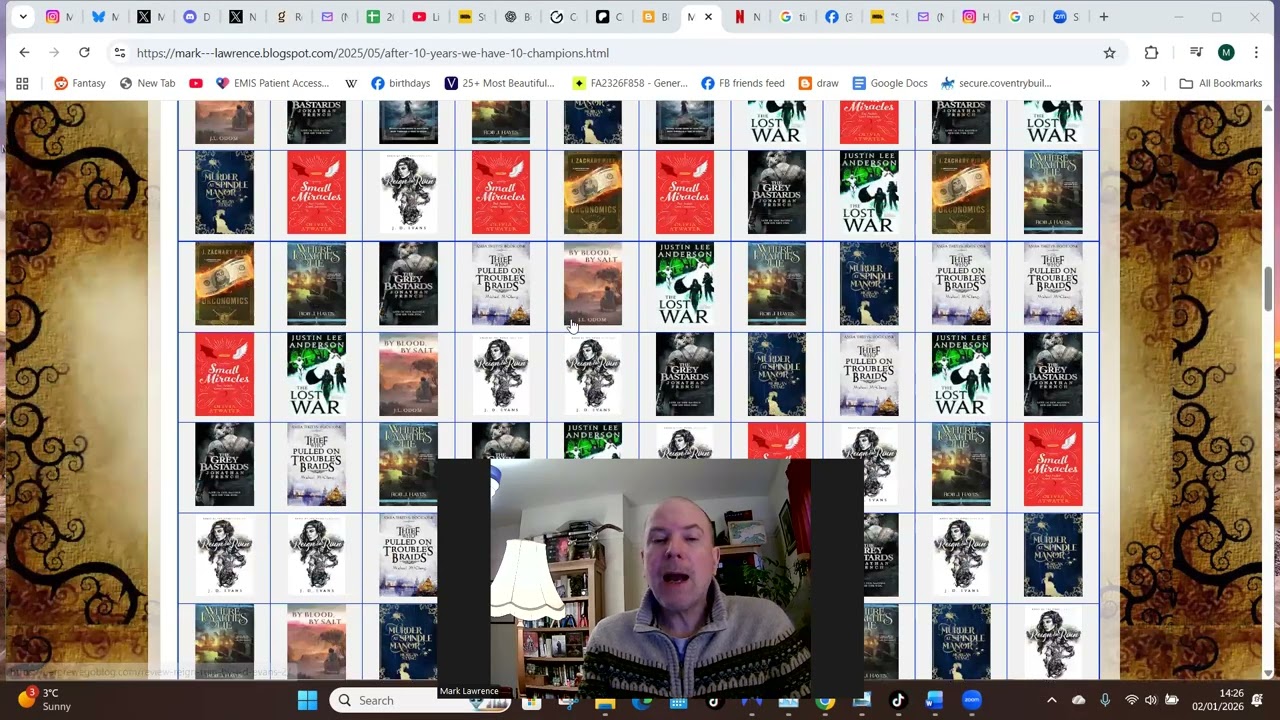Open the Fantasy bookmark
1280x720 pixels.
pyautogui.click(x=79, y=83)
